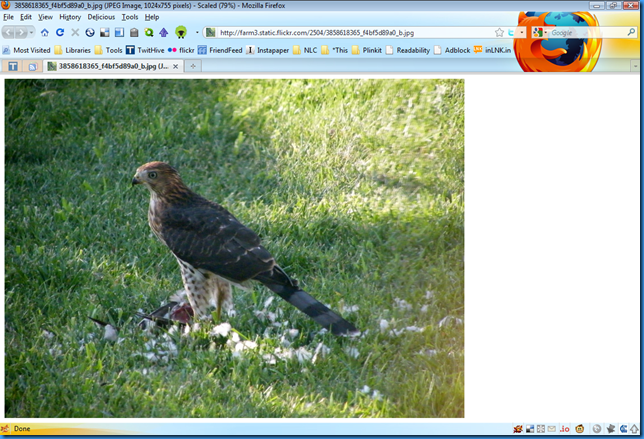Open the *This bookmarks folder
644x439 pixels.
coord(335,50)
